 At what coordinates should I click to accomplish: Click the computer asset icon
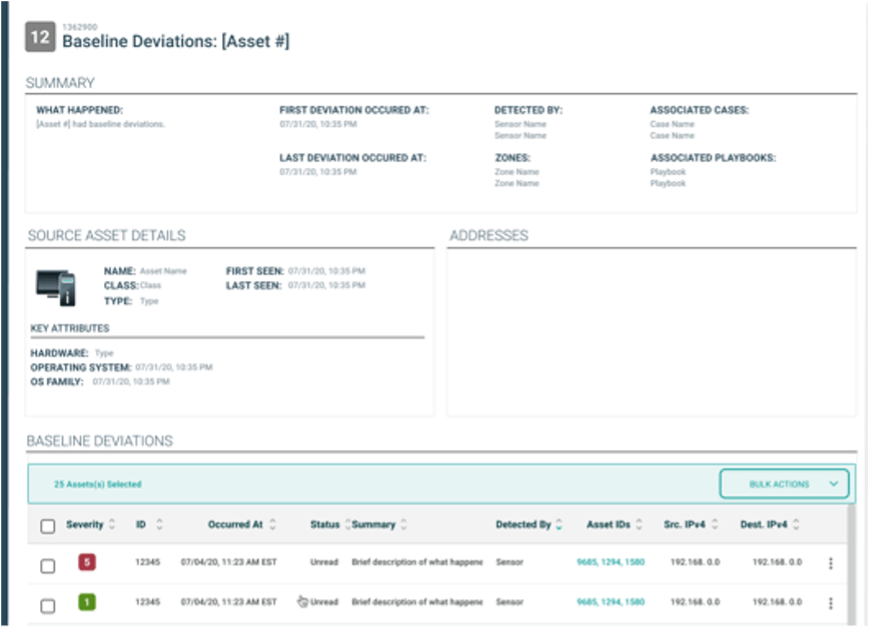tap(56, 287)
